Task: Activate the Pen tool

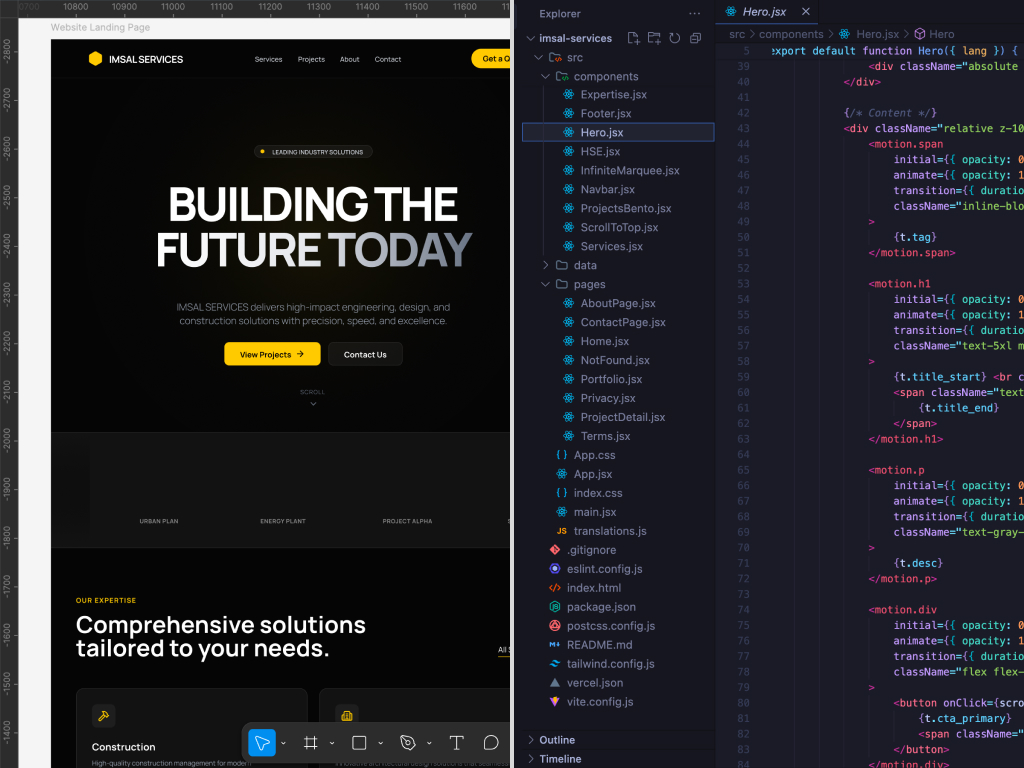Action: click(407, 743)
